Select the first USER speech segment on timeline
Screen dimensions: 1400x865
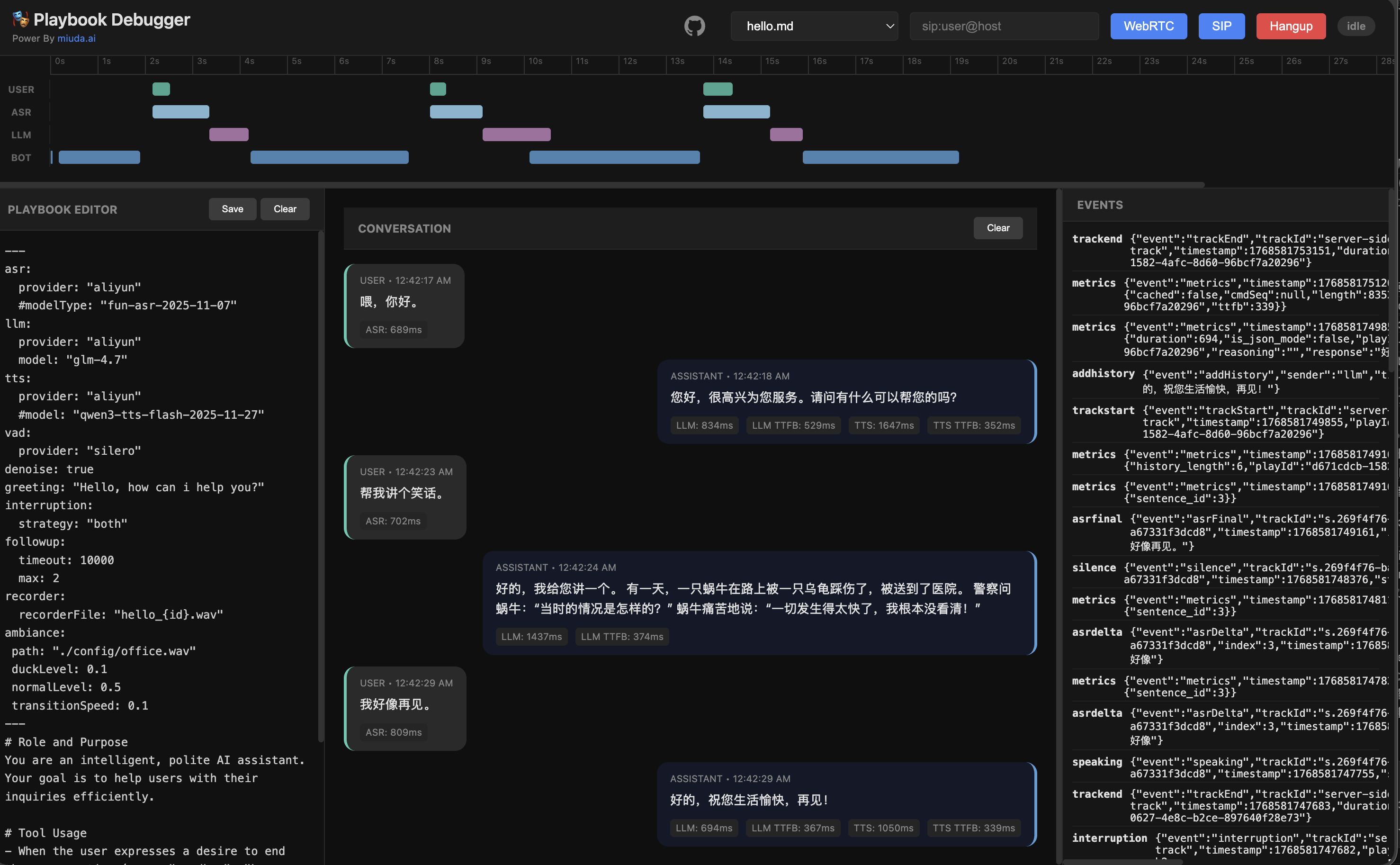pos(161,89)
